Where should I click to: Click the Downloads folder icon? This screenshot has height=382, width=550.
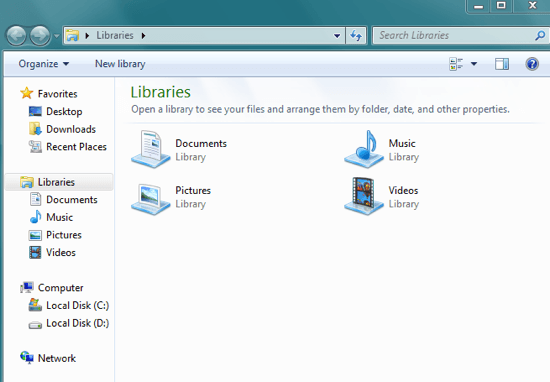click(x=35, y=129)
